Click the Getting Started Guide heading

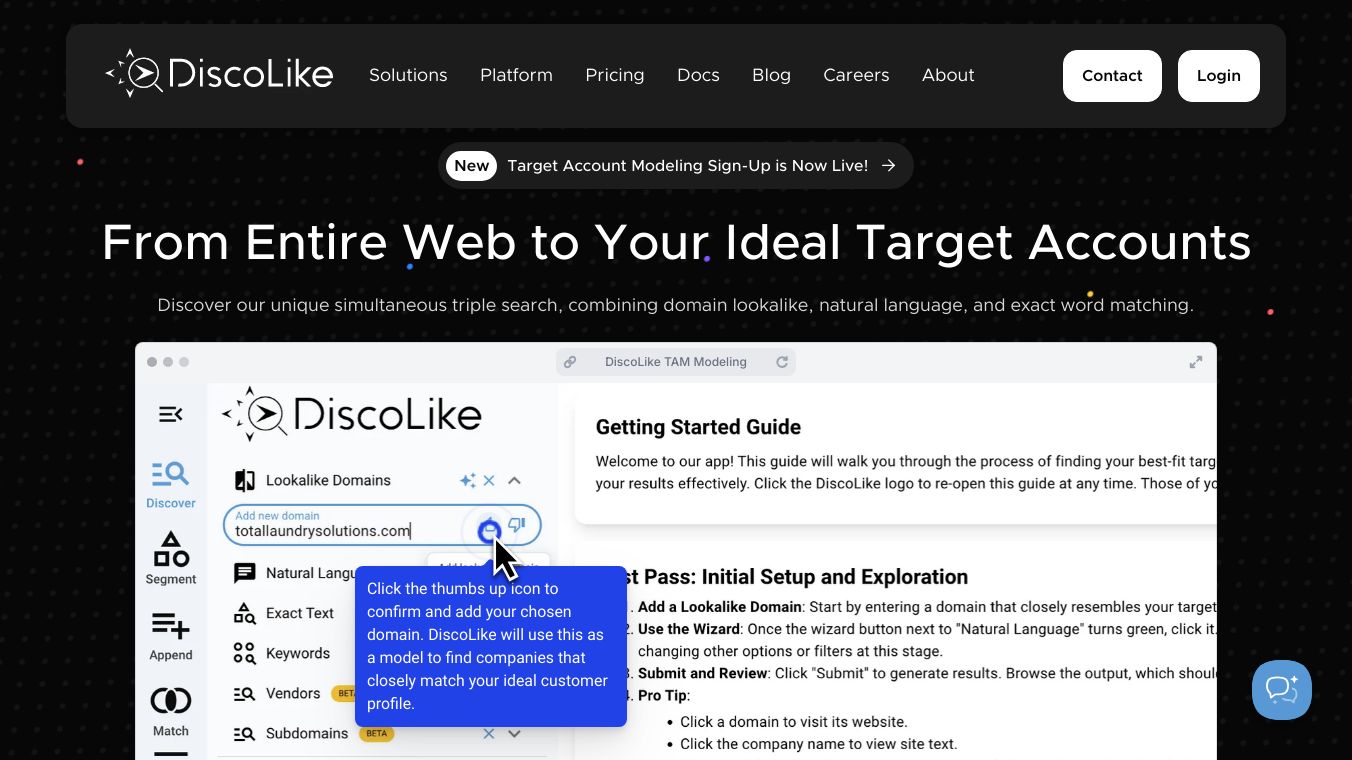(698, 427)
